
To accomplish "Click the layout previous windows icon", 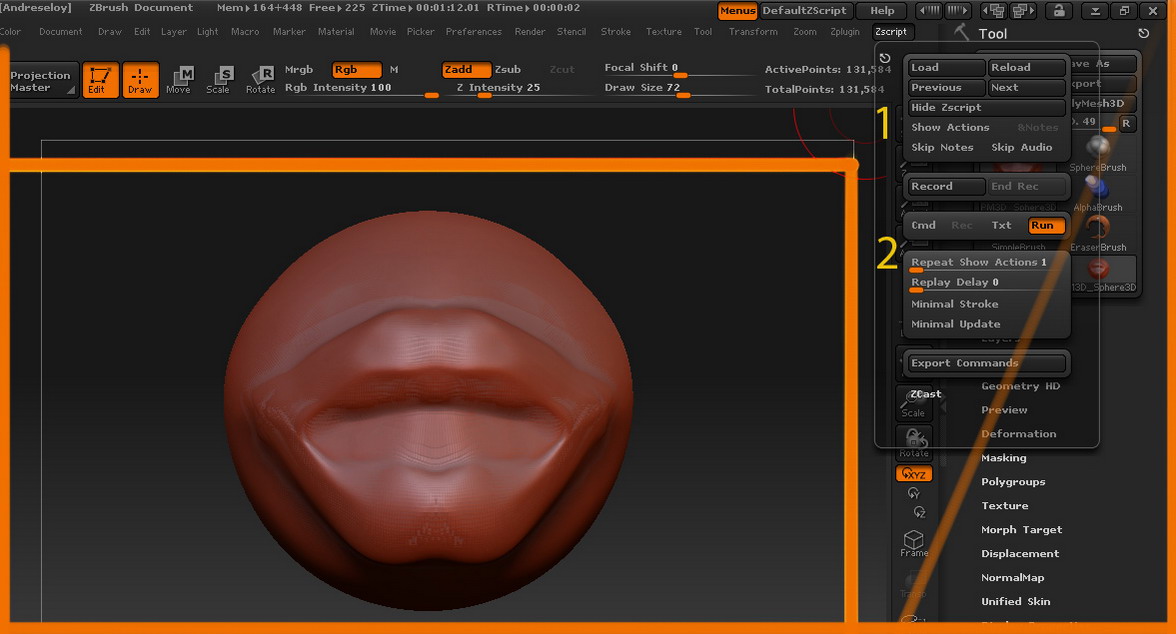I will pos(994,11).
